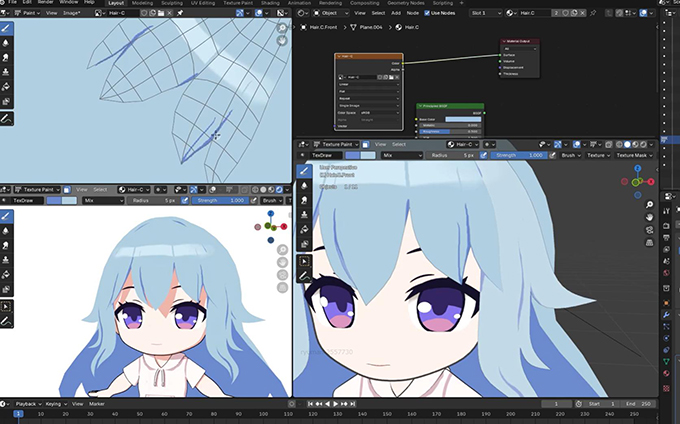Activate the Fill tool in image editor
The width and height of the screenshot is (680, 424).
pyautogui.click(x=7, y=86)
